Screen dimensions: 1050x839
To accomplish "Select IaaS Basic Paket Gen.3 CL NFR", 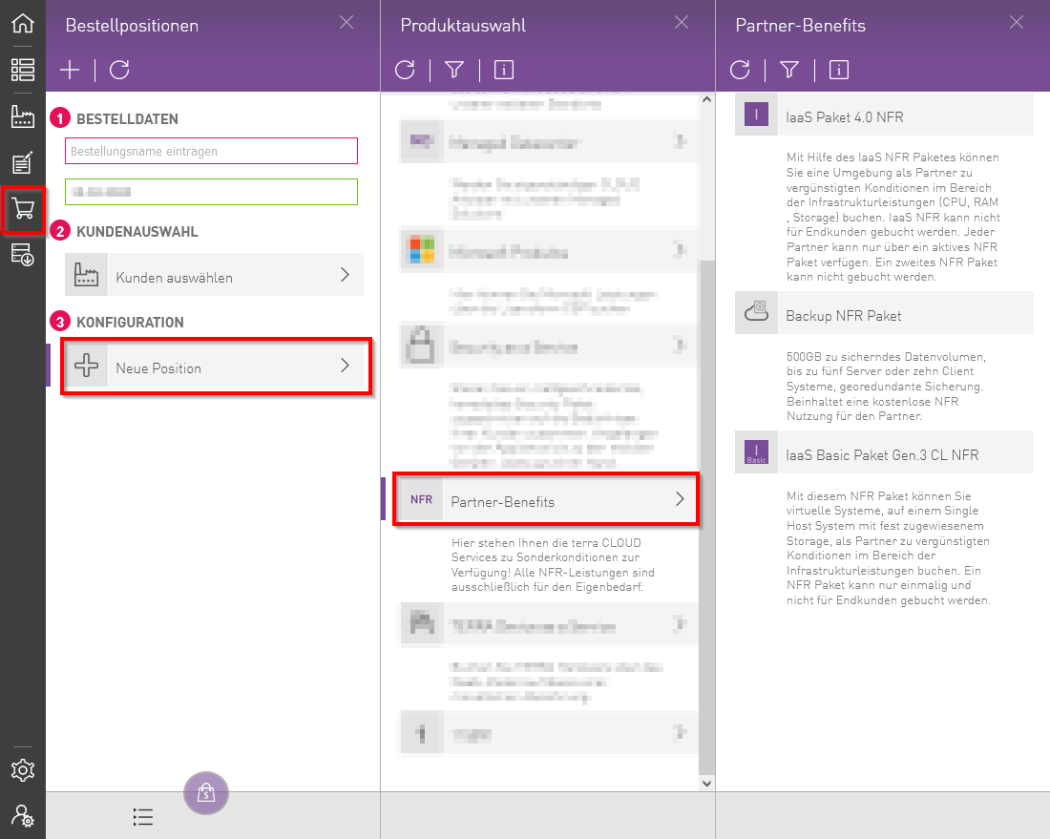I will [x=884, y=455].
